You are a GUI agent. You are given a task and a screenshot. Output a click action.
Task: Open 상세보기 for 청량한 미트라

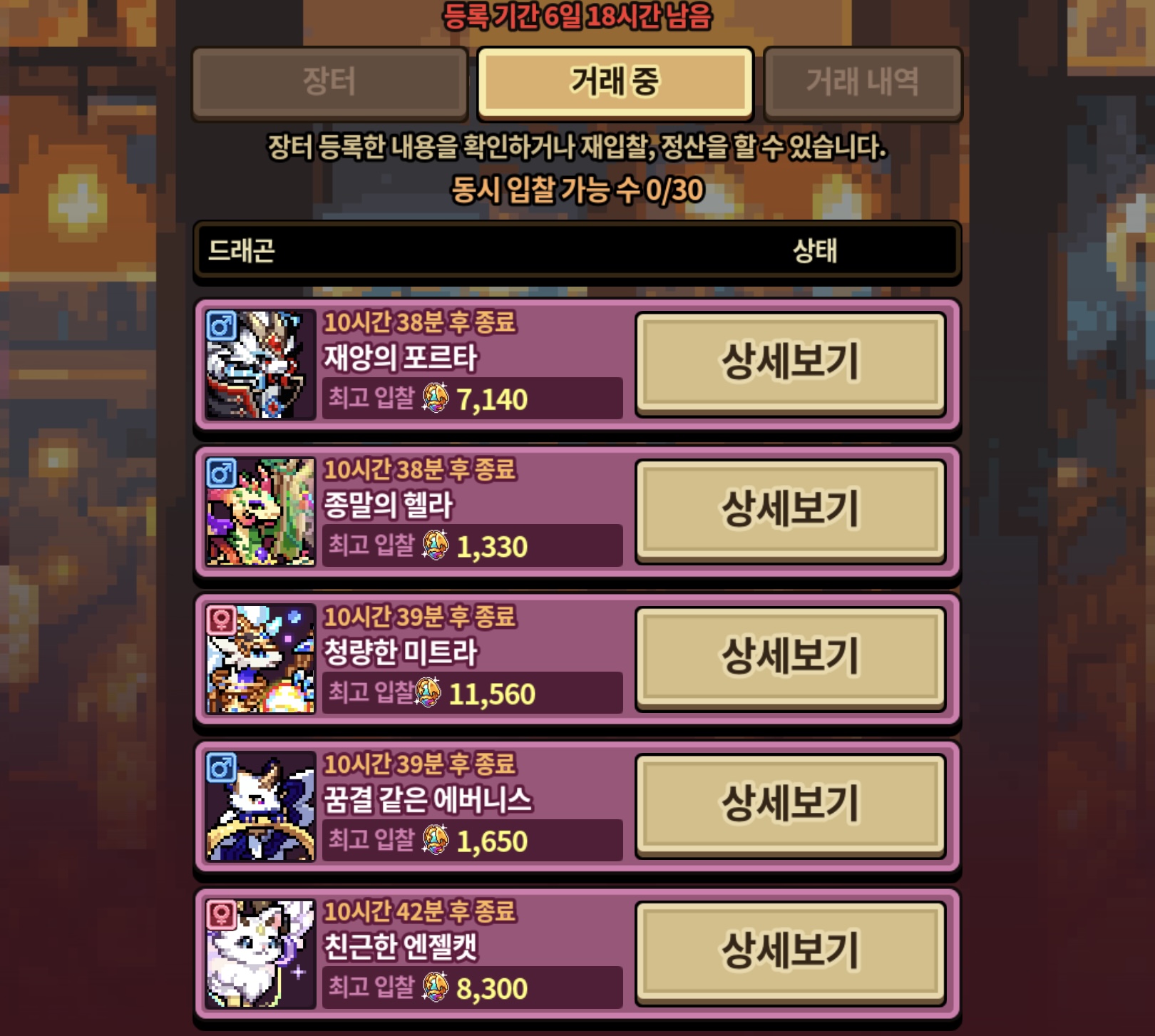coord(791,657)
